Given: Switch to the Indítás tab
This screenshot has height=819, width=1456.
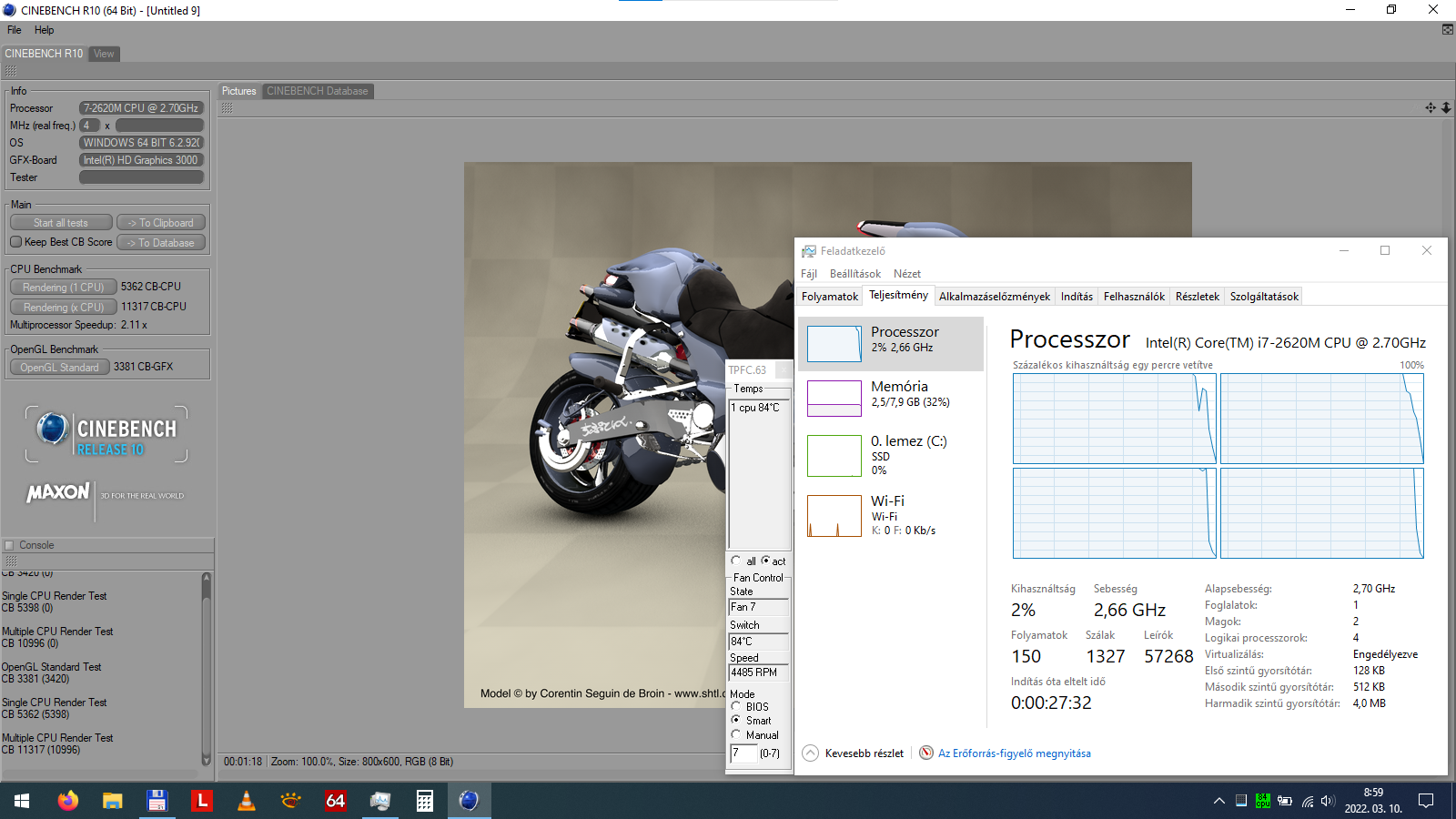Looking at the screenshot, I should (1077, 297).
